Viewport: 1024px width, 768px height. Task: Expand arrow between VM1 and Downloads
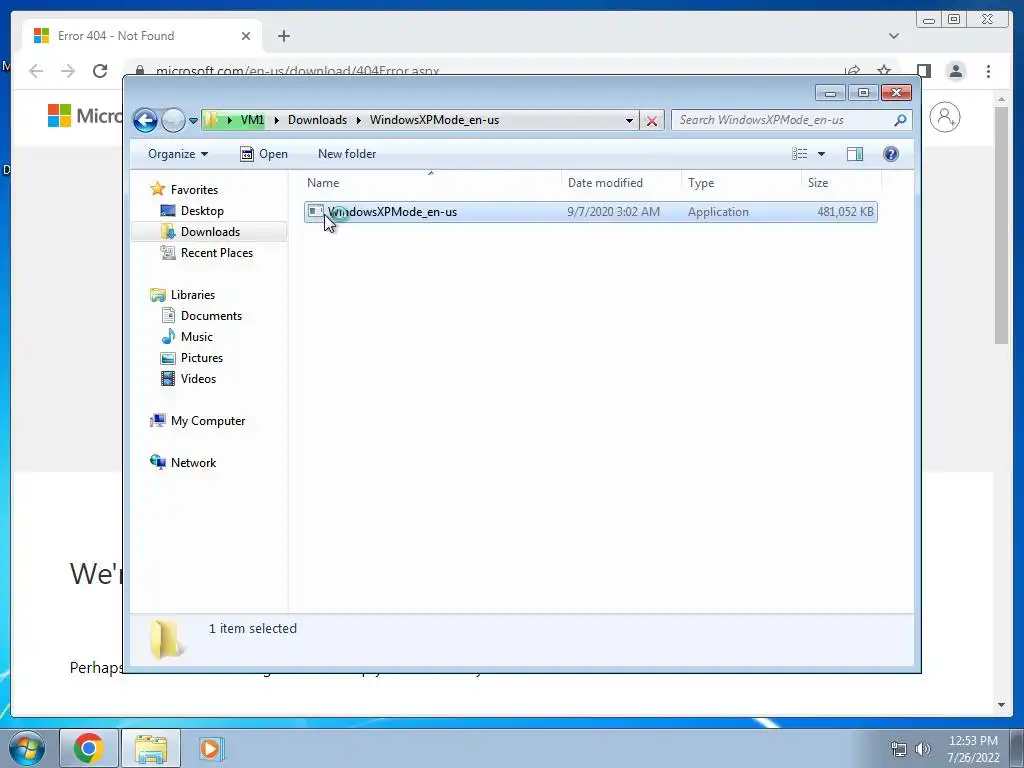[x=276, y=120]
